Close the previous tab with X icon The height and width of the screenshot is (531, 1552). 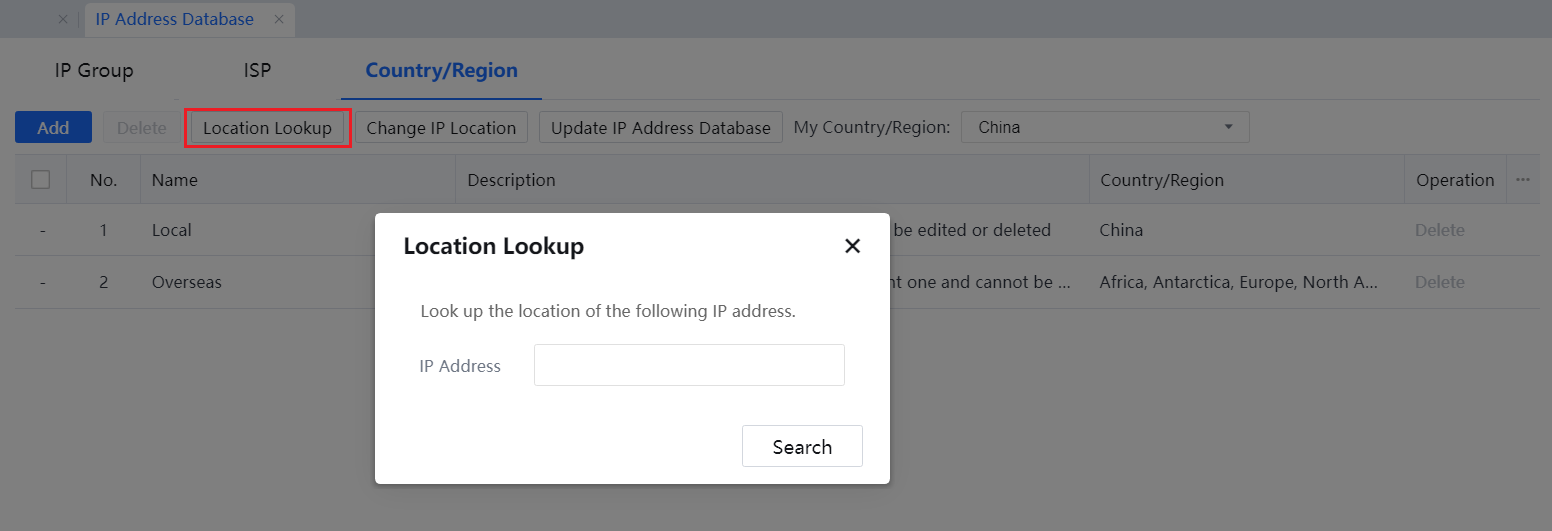63,19
